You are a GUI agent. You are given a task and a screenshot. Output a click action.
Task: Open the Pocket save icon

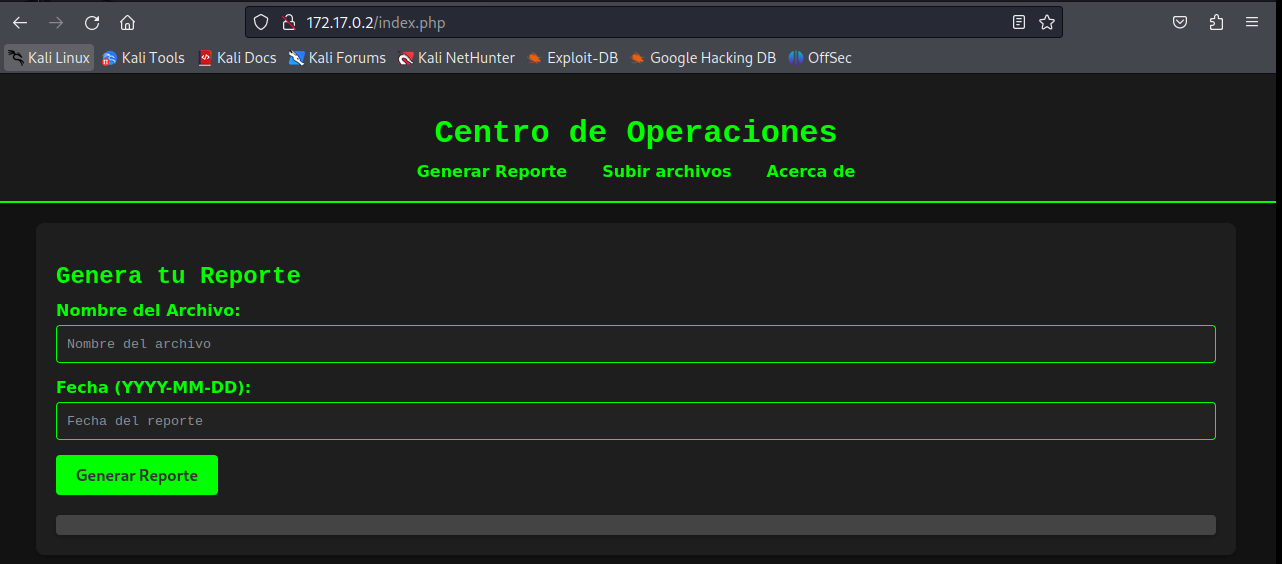coord(1180,22)
